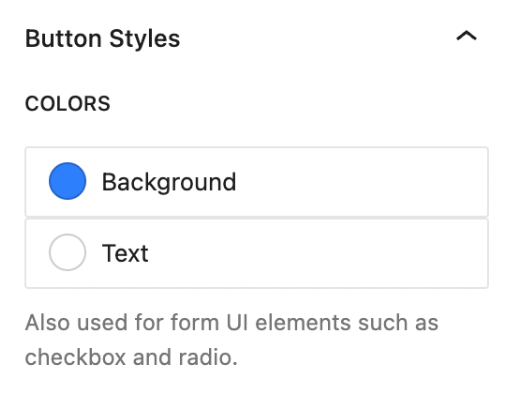Open Background color picker dropdown
513x398 pixels.
point(257,182)
